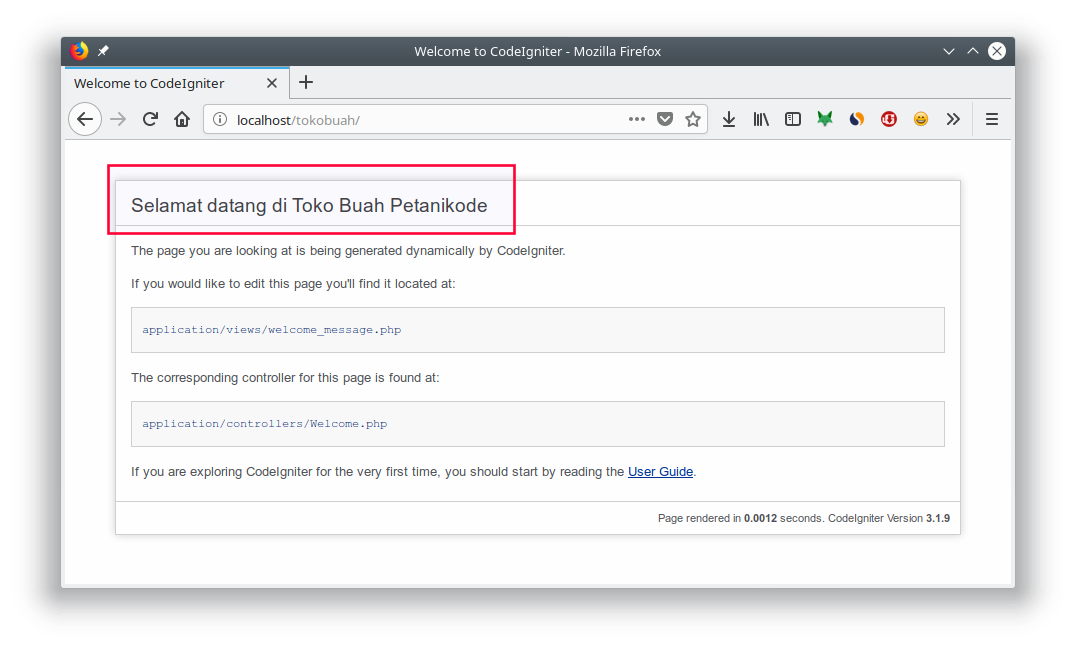
Task: Open page actions three-dot menu
Action: (x=637, y=119)
